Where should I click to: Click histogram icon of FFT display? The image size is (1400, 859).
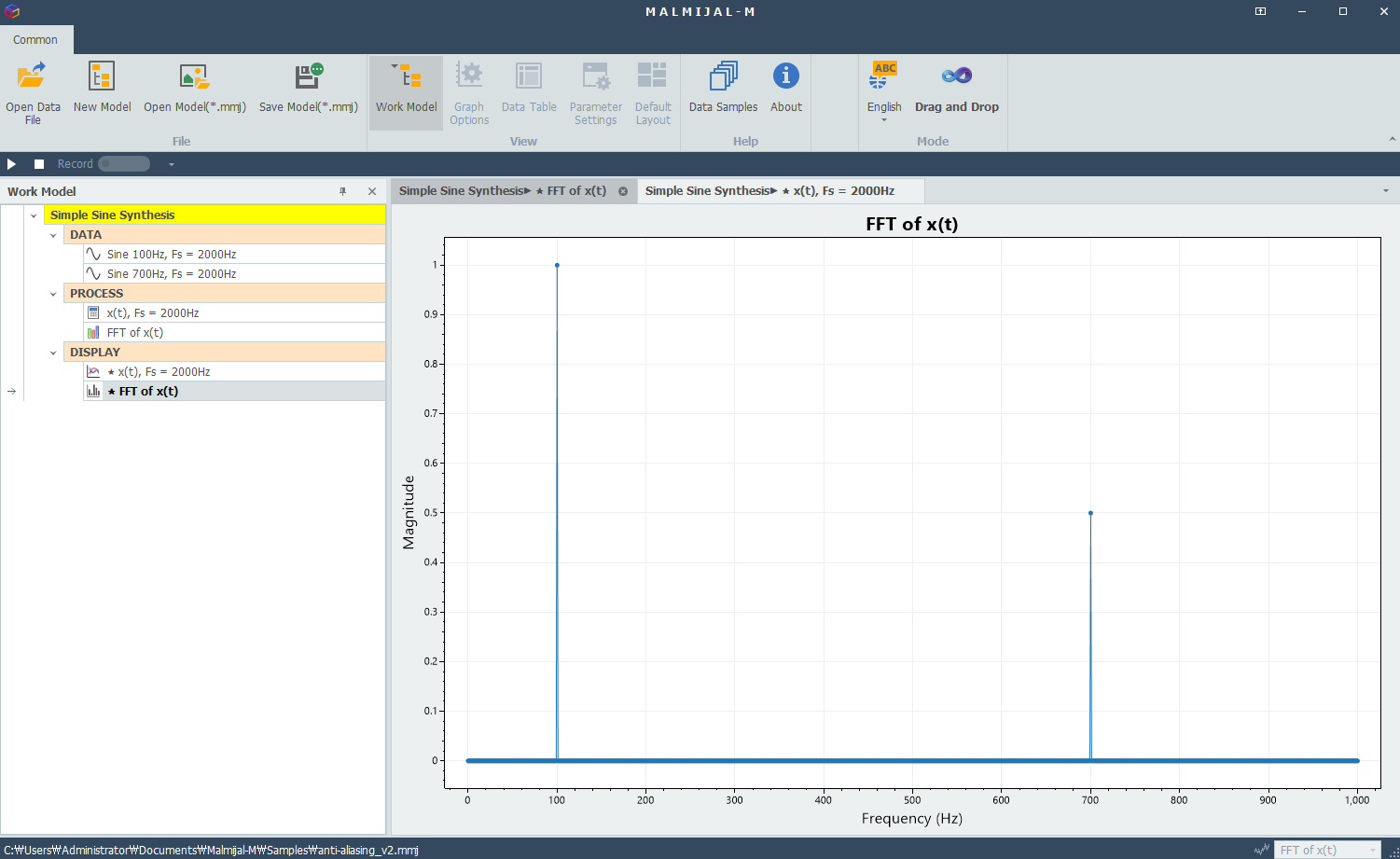(93, 391)
